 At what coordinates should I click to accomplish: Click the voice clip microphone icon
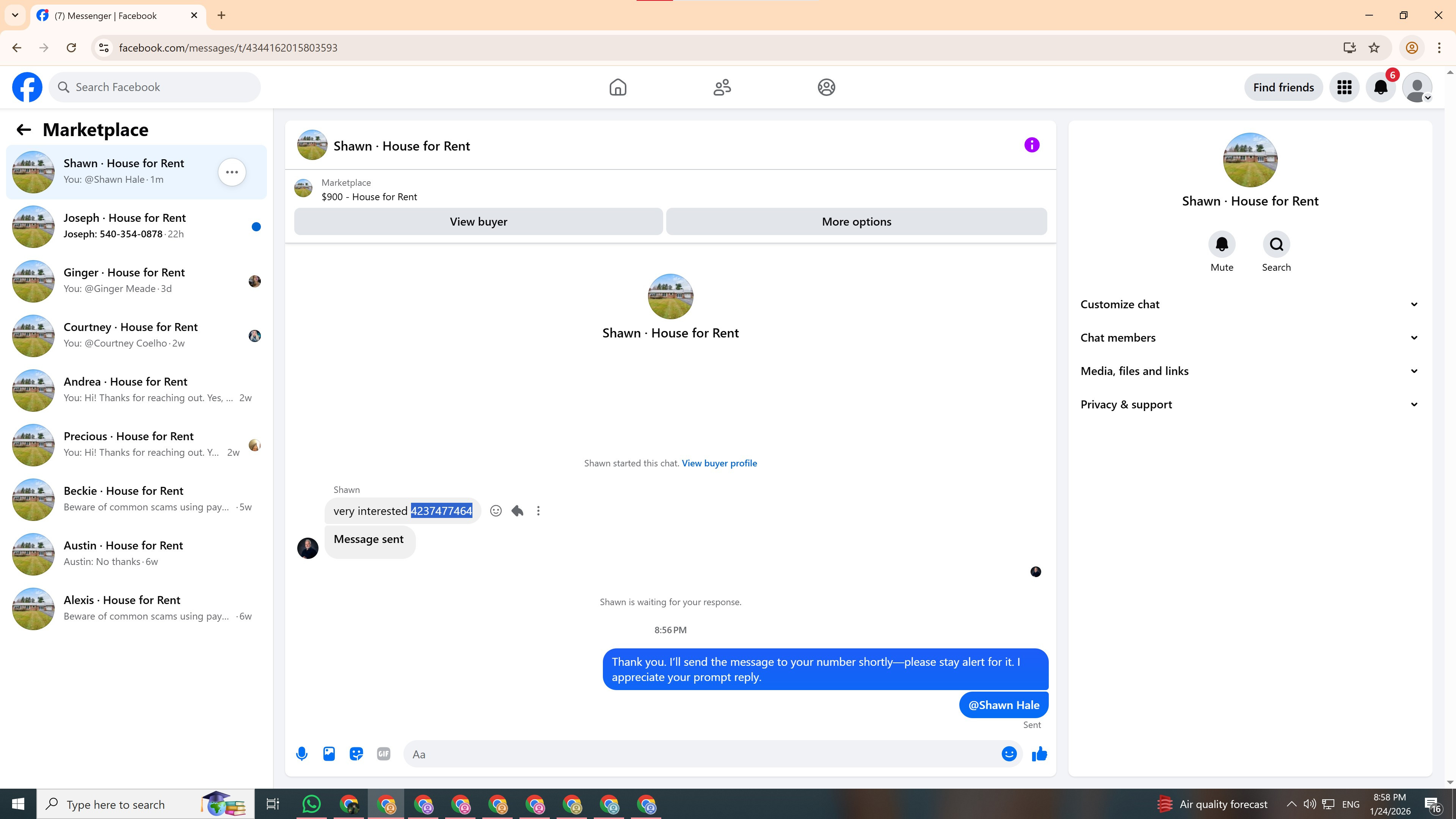click(302, 754)
